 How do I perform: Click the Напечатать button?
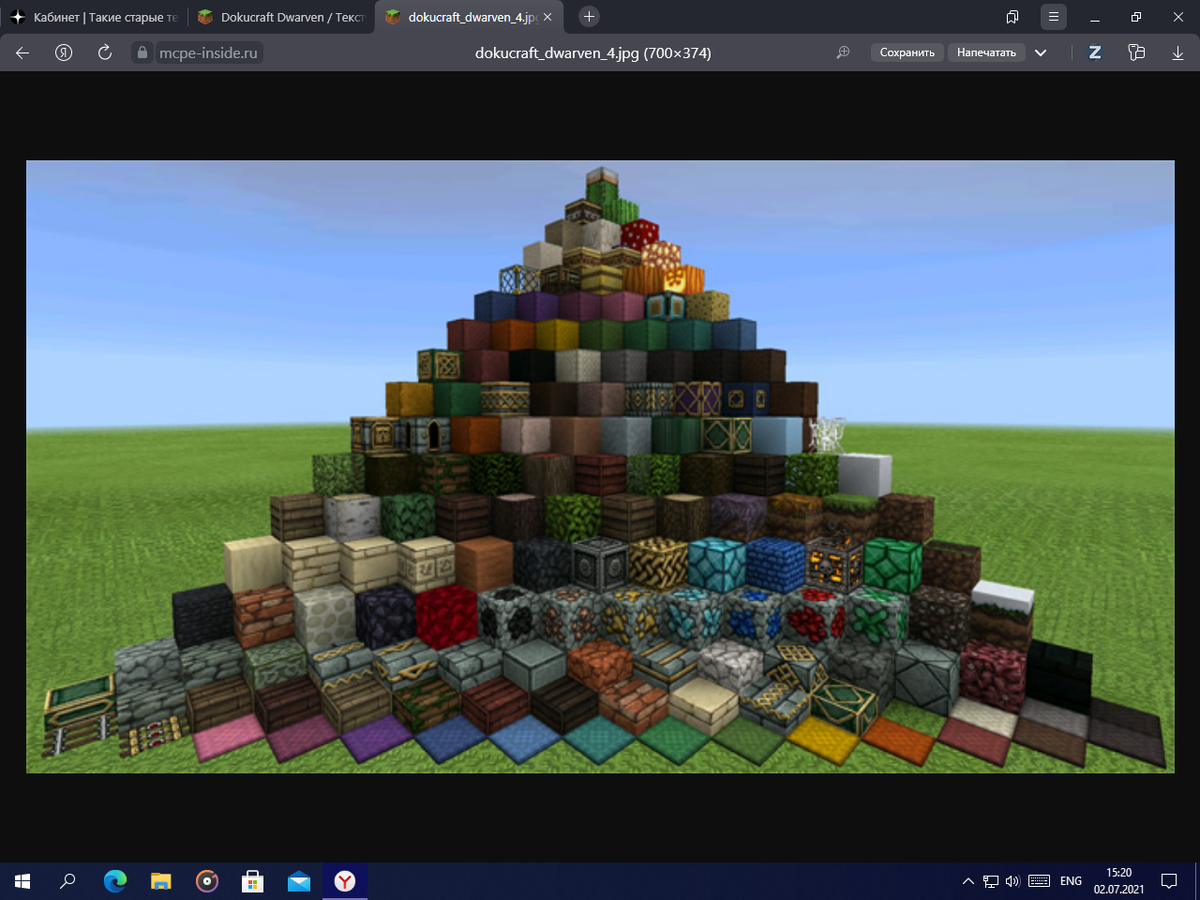pos(986,53)
